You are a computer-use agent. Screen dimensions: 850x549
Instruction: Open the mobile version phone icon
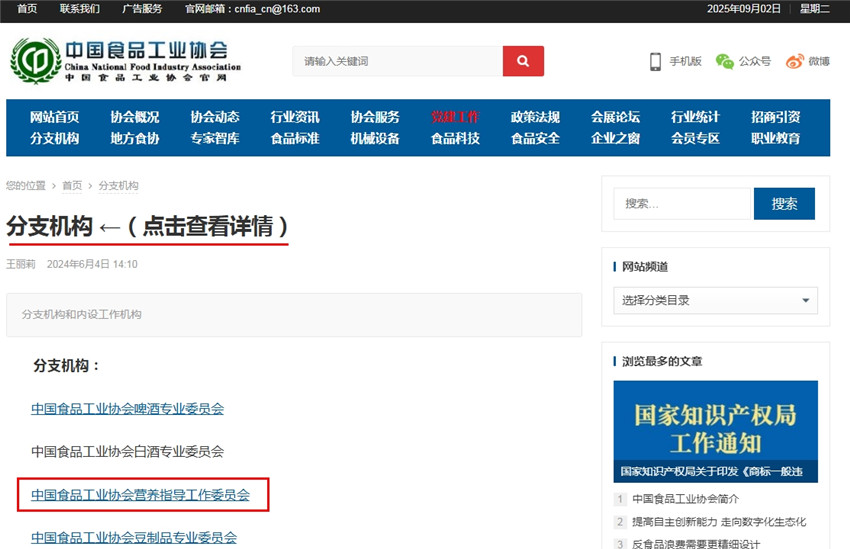(655, 61)
